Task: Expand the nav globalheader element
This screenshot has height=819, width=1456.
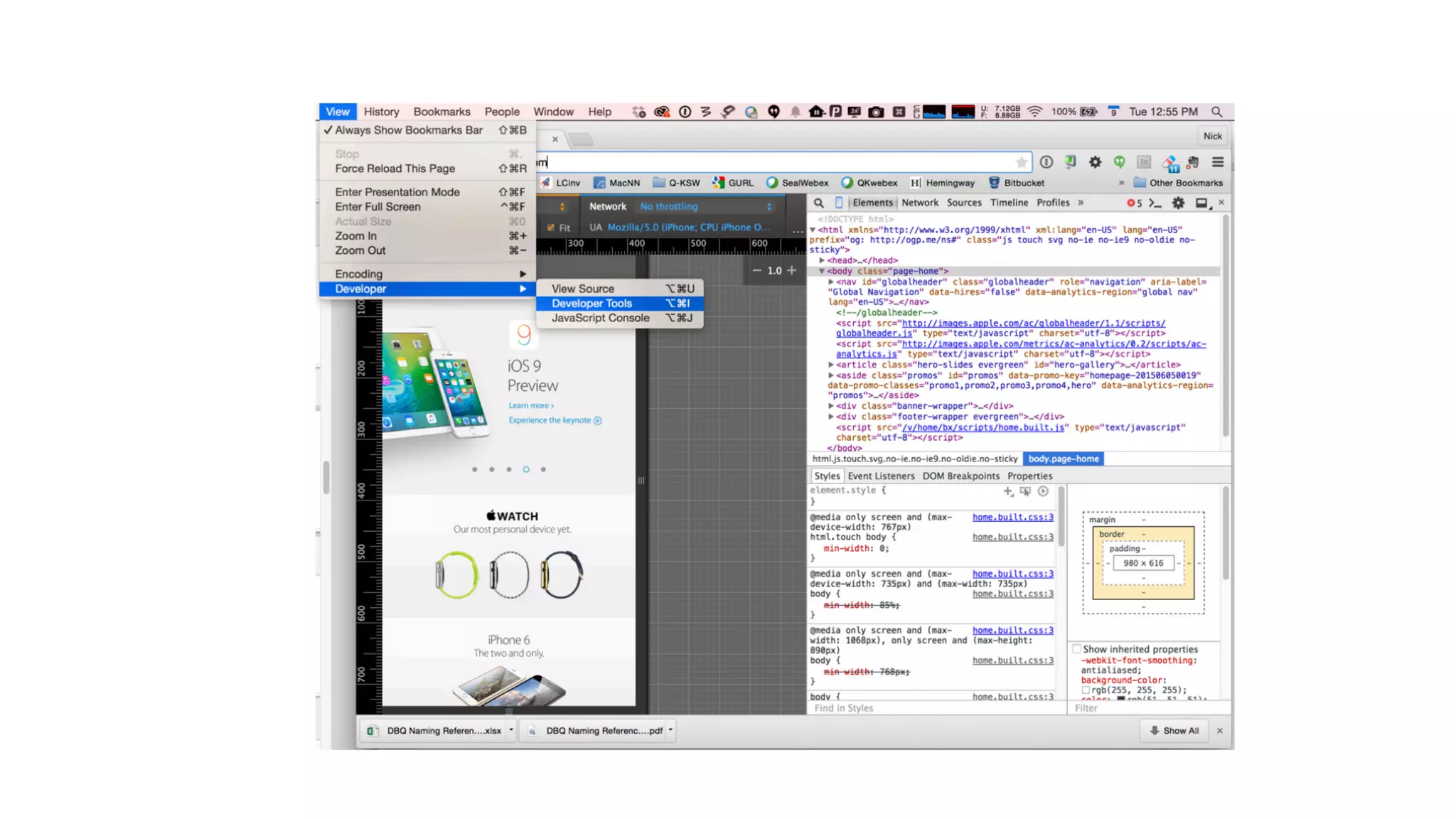Action: point(831,282)
